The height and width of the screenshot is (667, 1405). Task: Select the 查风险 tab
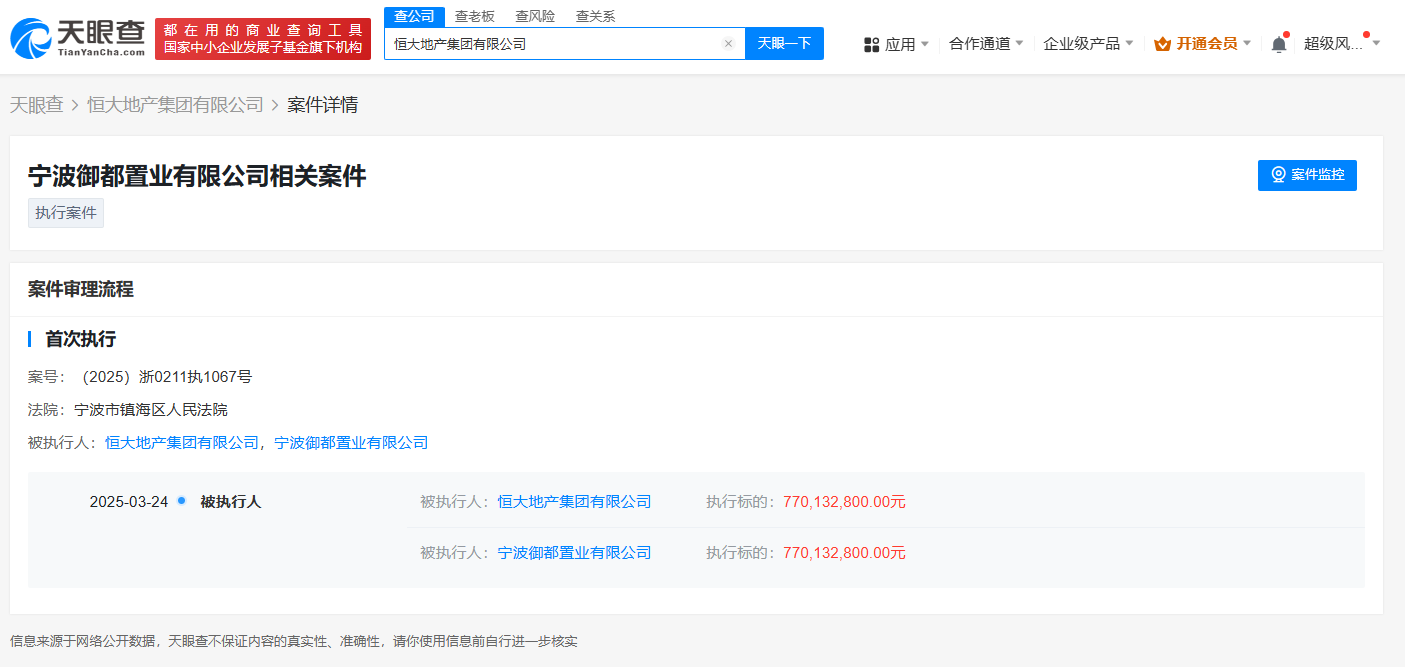[x=535, y=17]
